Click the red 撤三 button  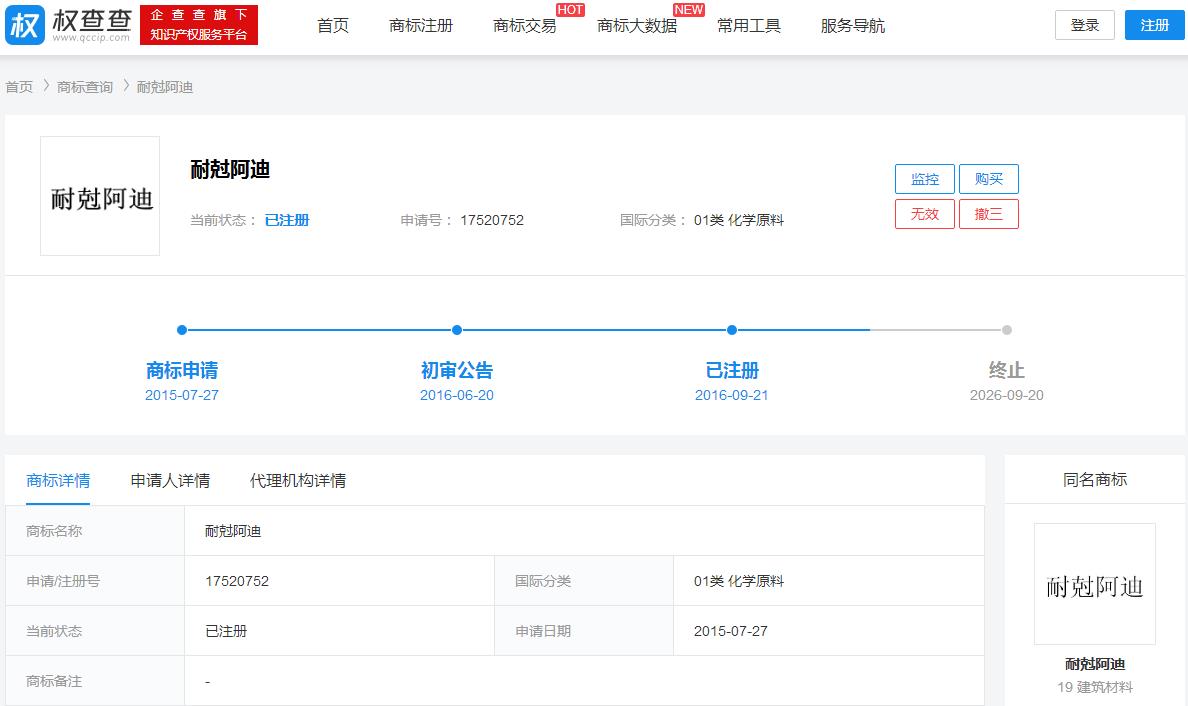click(x=989, y=213)
